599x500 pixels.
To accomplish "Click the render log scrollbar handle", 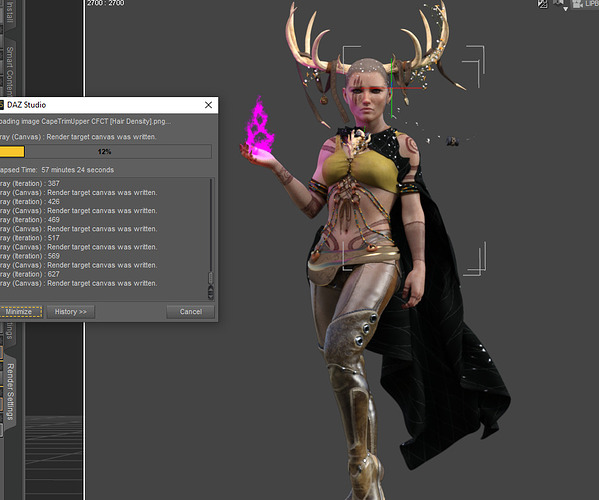I will (x=210, y=277).
